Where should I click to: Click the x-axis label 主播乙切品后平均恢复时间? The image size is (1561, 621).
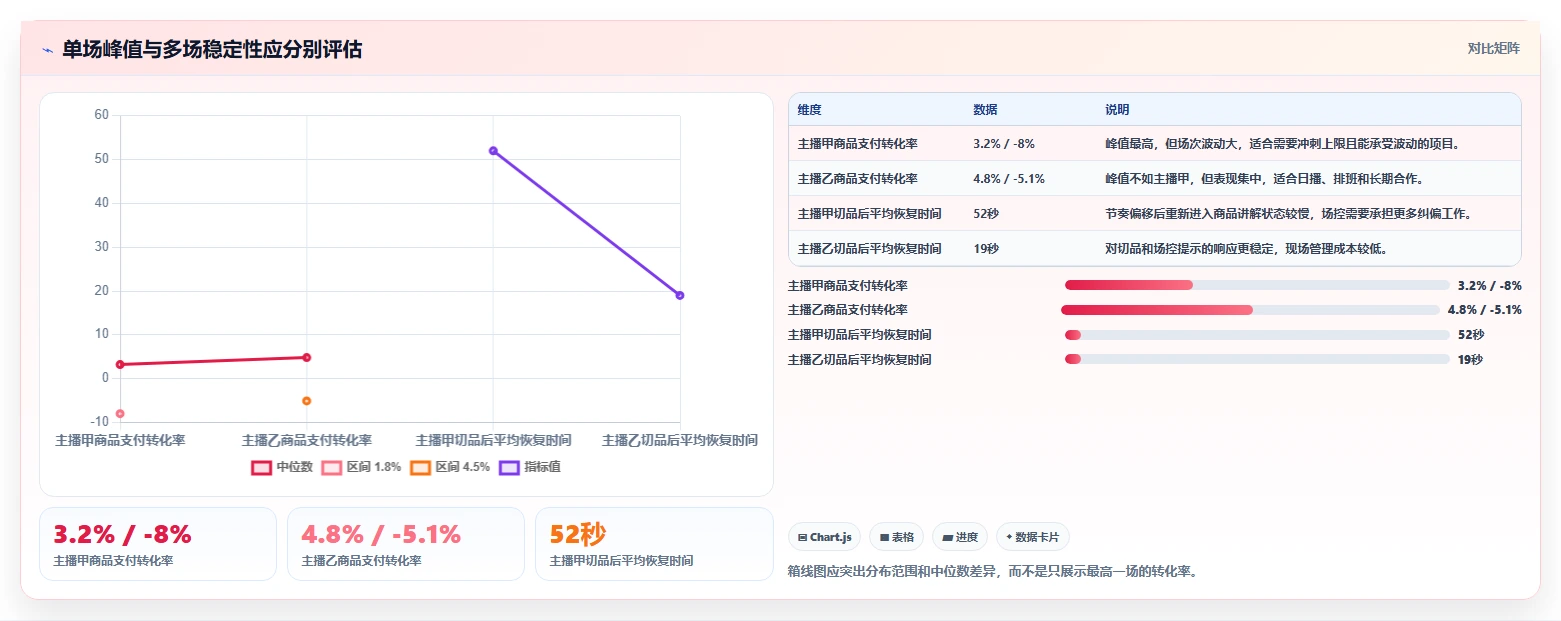point(680,440)
